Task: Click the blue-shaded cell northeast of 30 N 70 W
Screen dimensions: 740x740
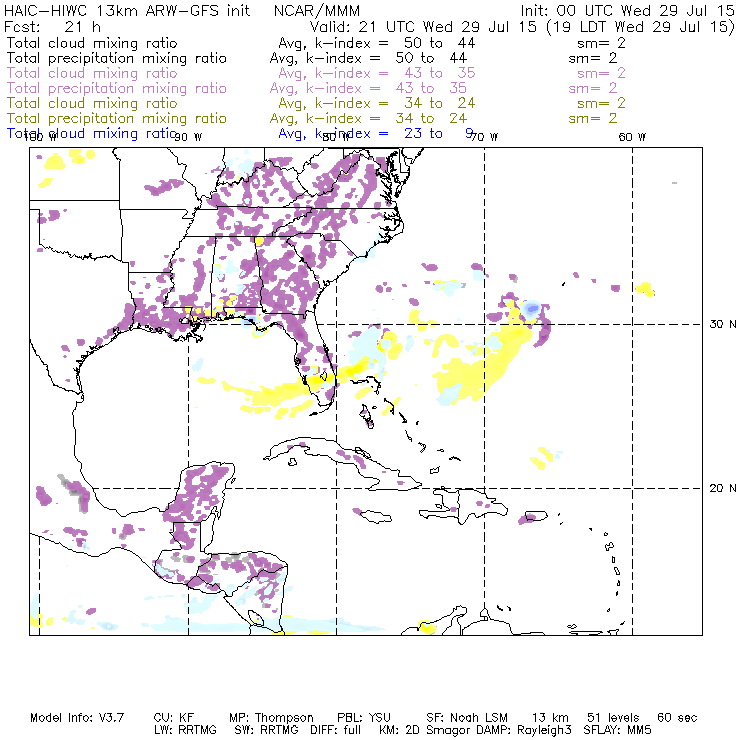Action: click(x=532, y=308)
